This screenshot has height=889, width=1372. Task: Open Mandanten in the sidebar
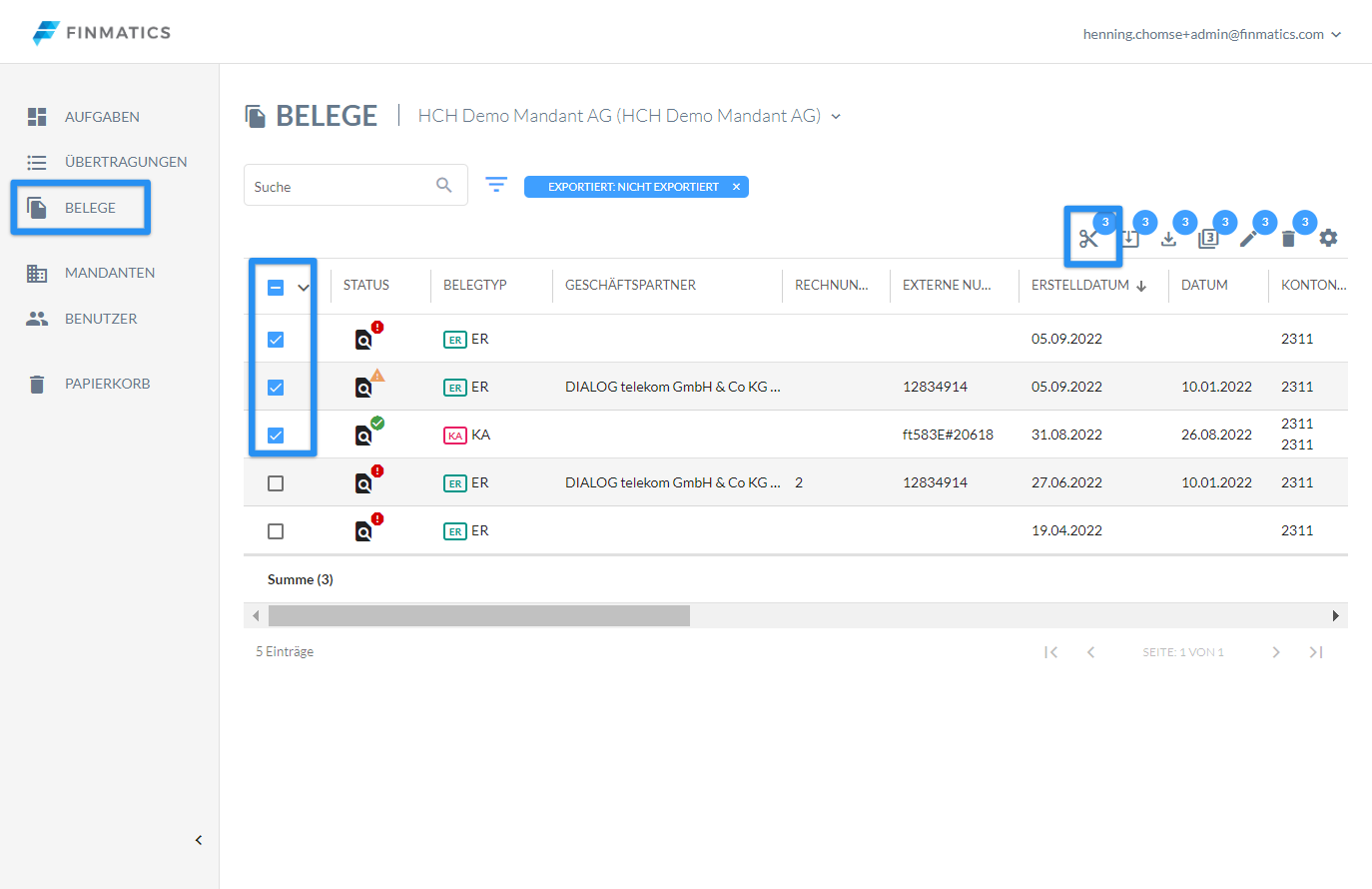109,273
